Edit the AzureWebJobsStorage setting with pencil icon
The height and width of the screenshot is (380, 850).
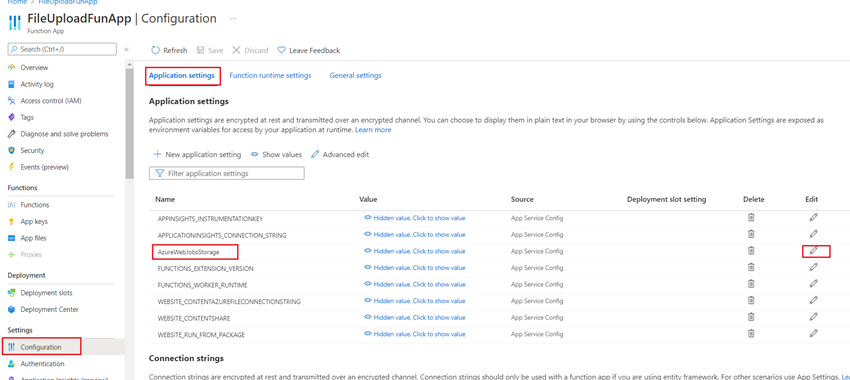coord(814,250)
